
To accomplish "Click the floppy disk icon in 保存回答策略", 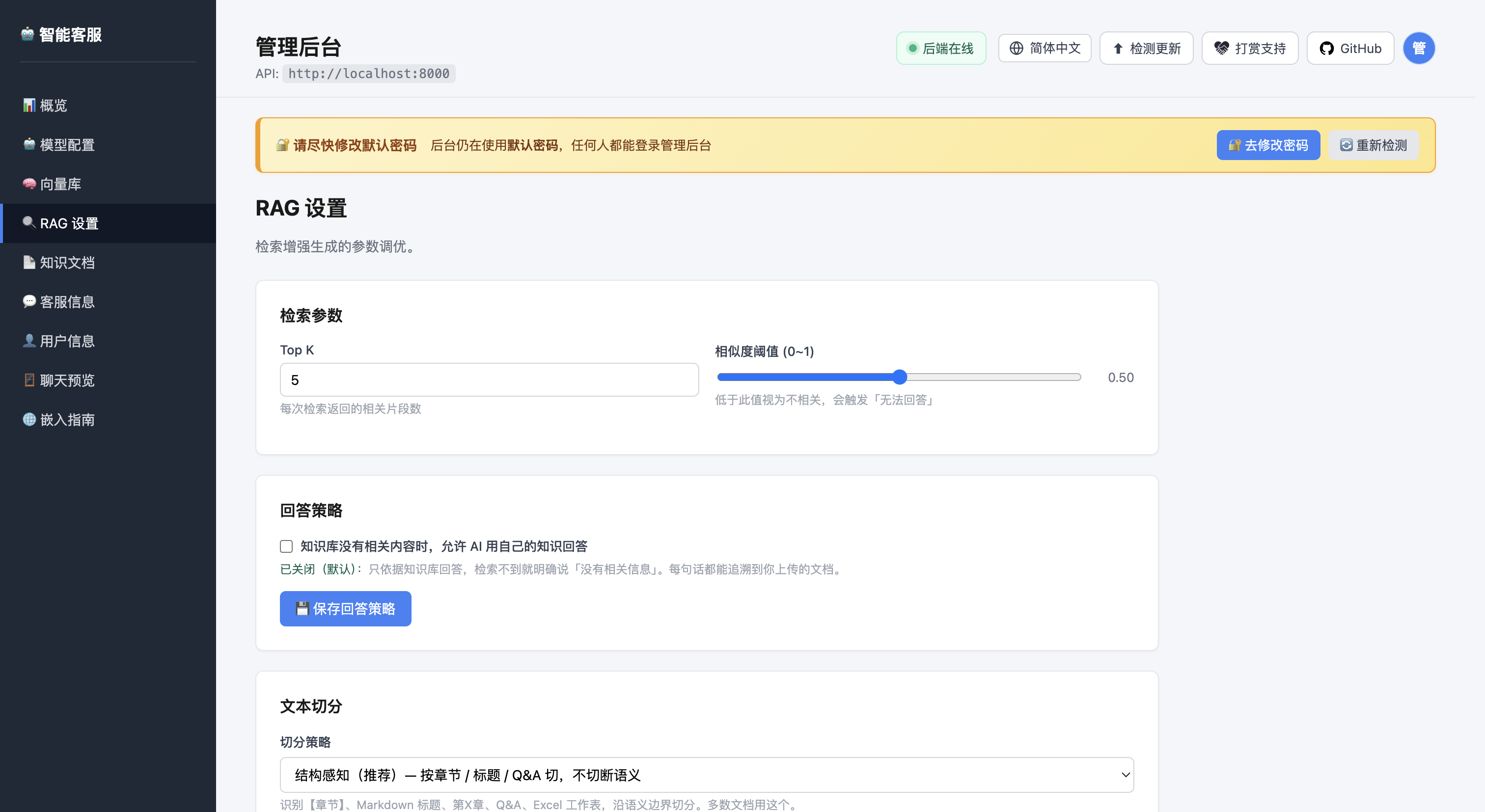I will tap(302, 608).
